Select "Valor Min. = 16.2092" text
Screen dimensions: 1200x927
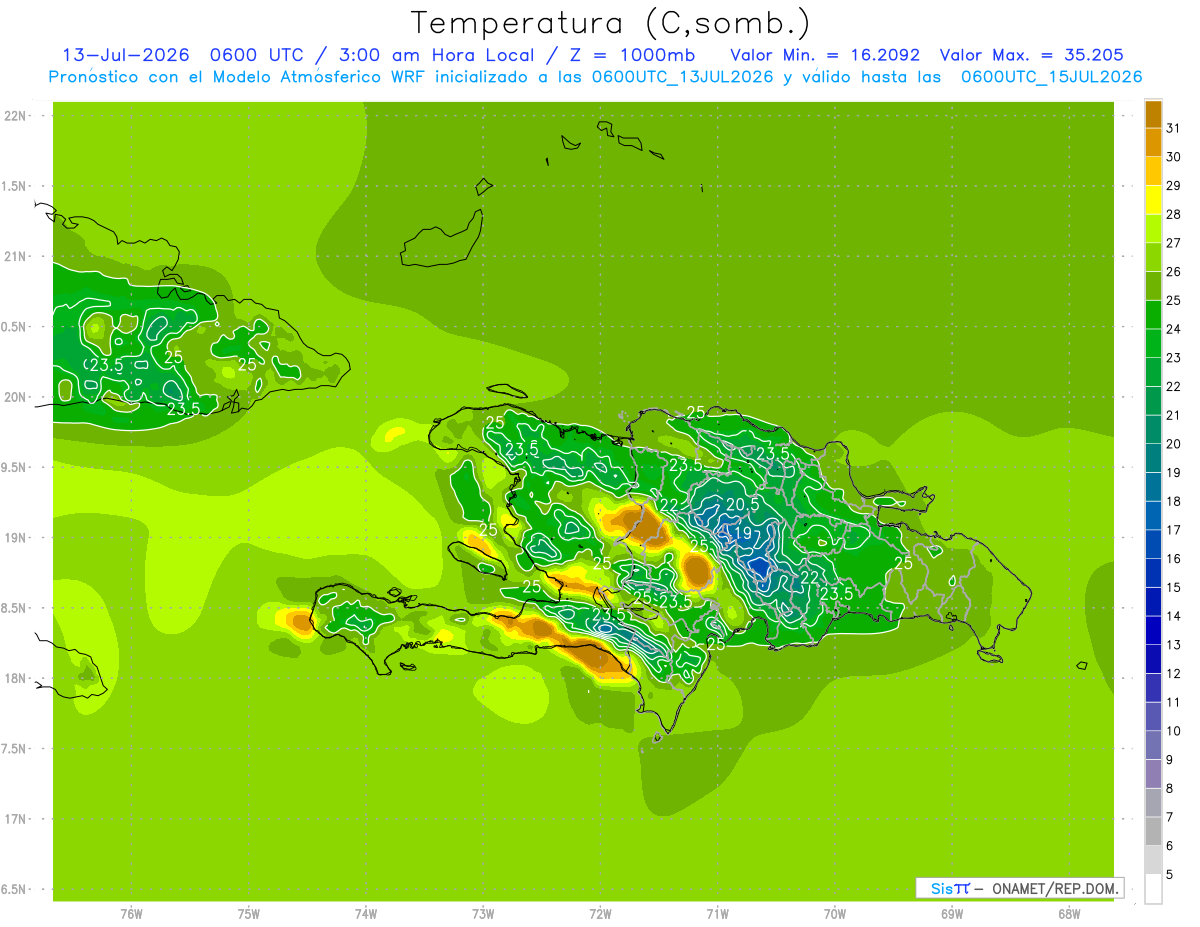coord(825,55)
